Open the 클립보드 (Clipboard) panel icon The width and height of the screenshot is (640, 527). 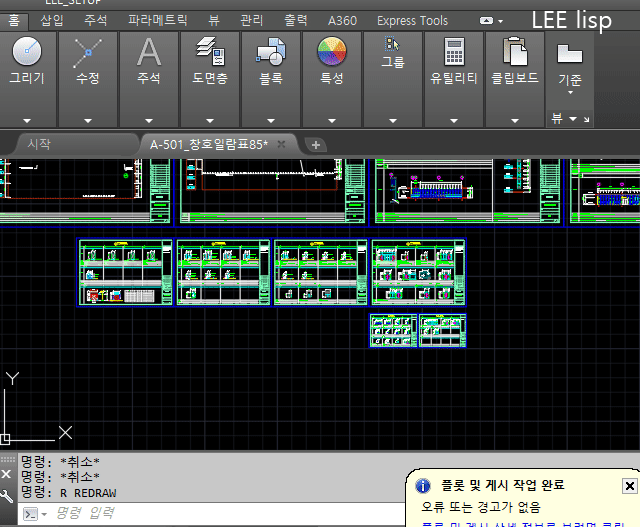[515, 51]
